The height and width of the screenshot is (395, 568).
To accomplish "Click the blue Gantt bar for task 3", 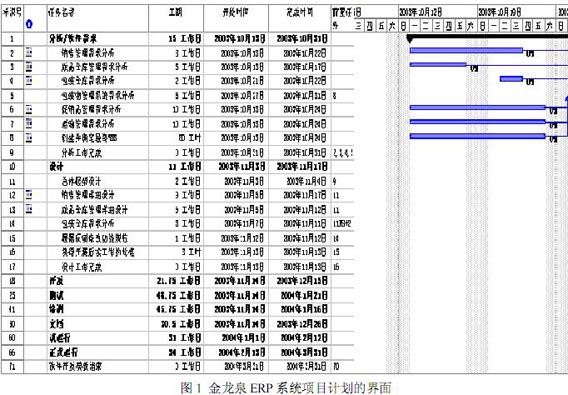I will click(x=438, y=65).
